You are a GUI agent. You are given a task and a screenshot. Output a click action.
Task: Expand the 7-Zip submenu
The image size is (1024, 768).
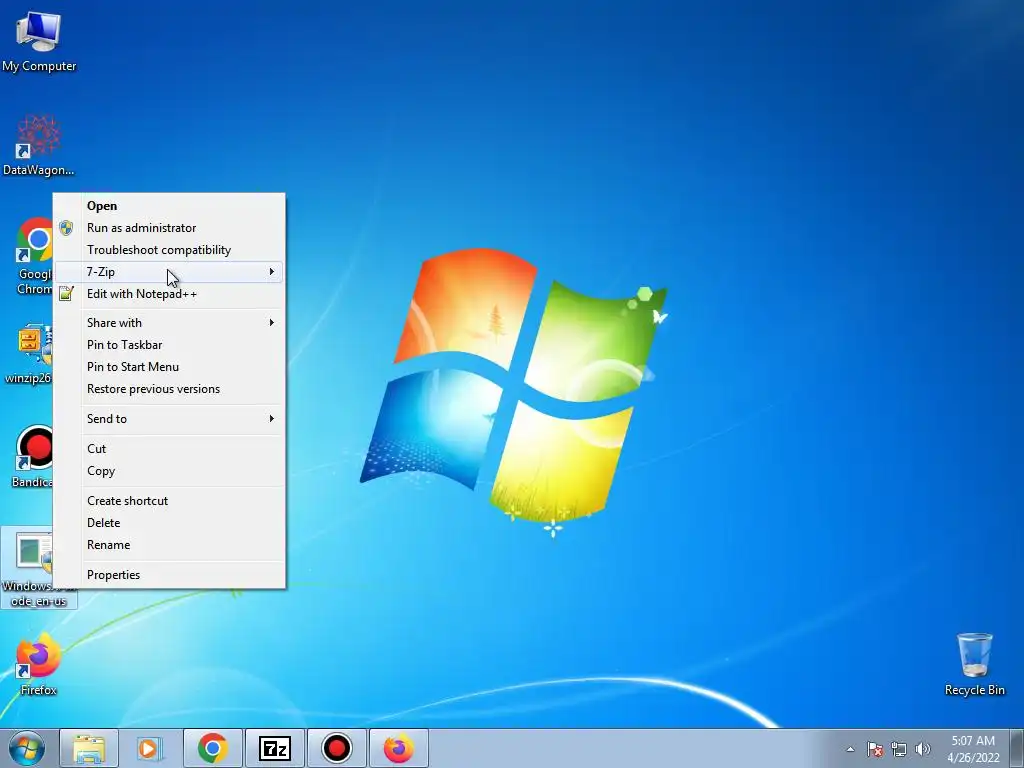click(x=168, y=272)
